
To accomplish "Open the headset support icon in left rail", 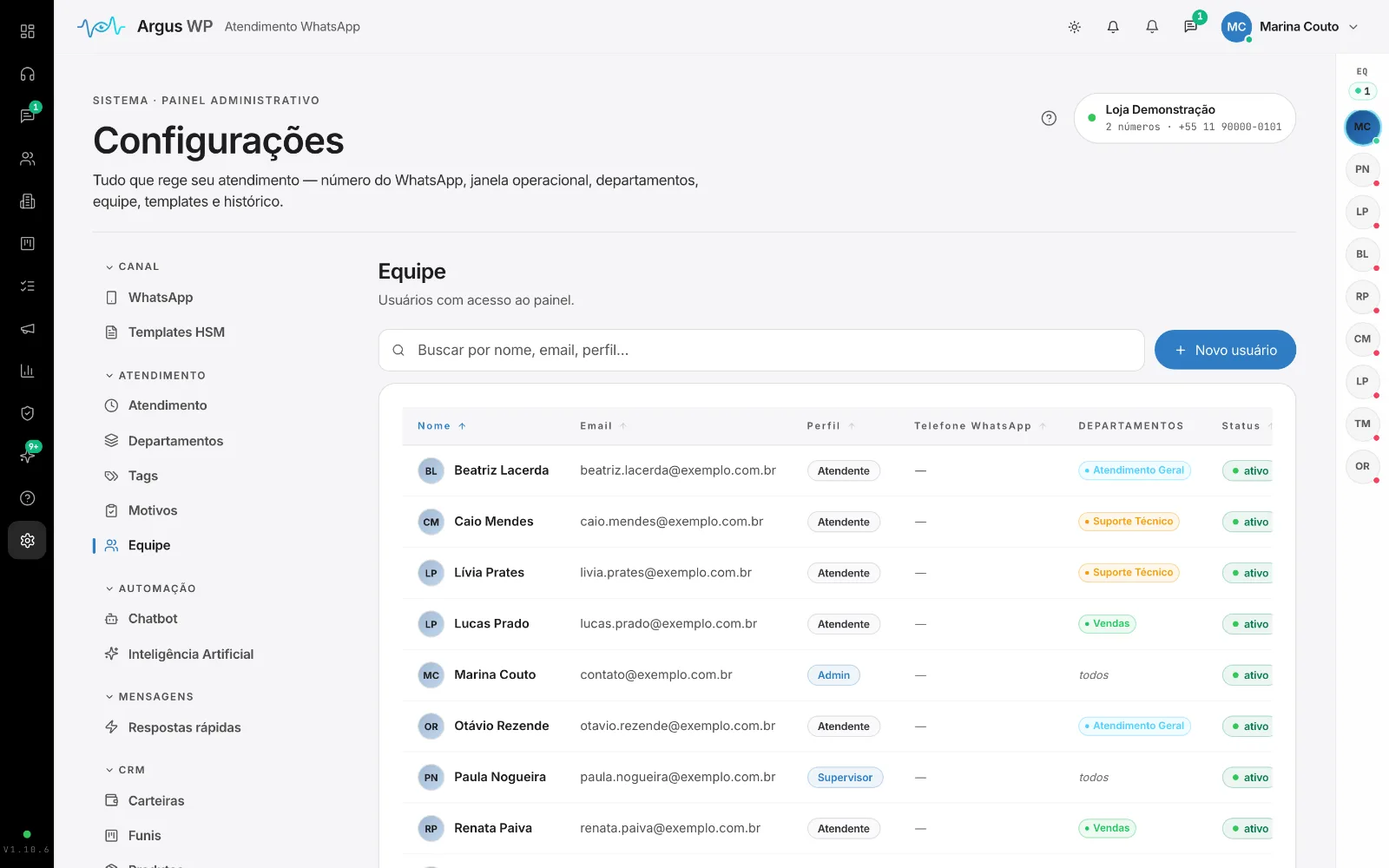I will [27, 74].
